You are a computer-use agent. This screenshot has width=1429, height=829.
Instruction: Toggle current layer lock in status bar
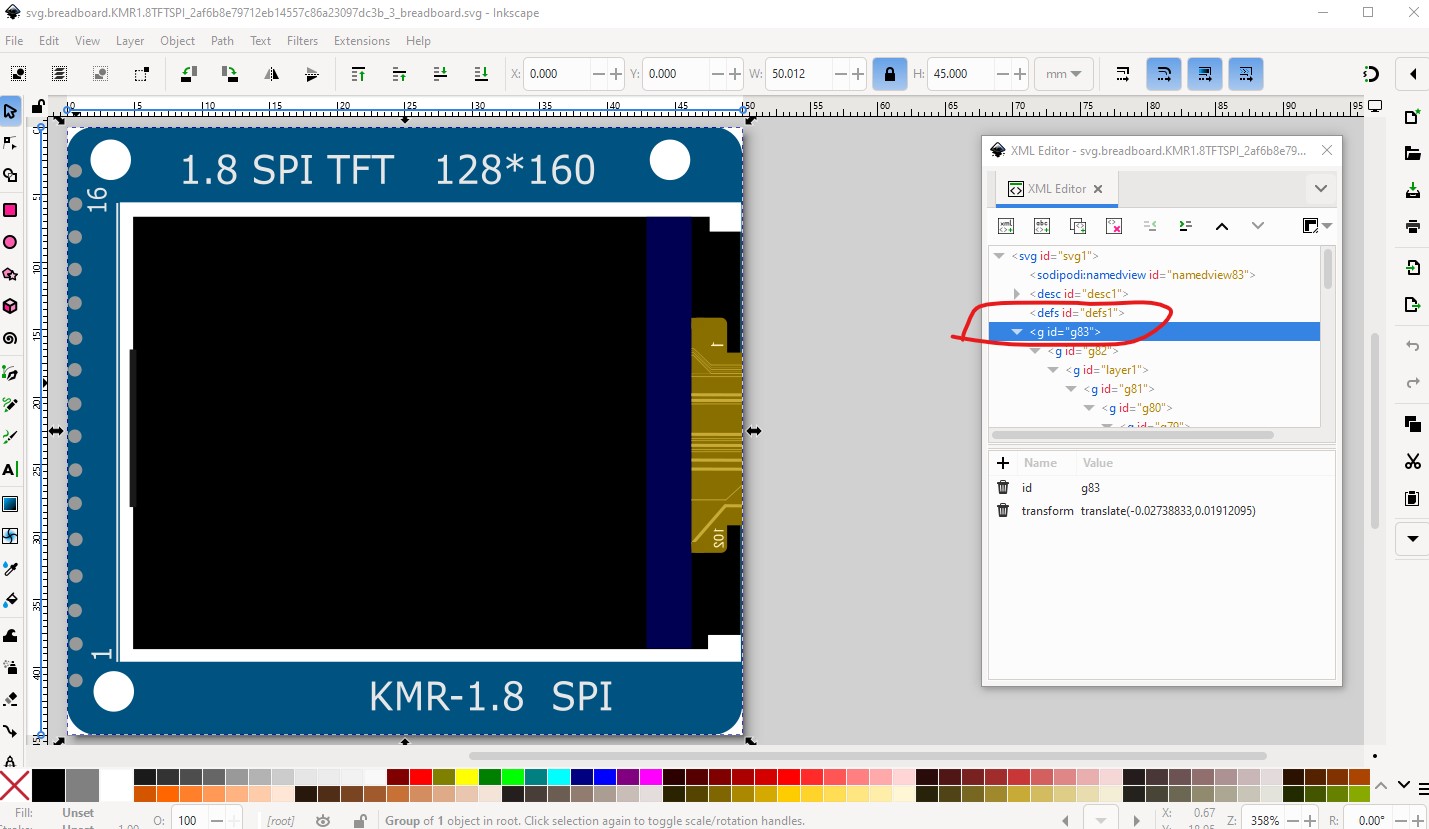point(359,821)
